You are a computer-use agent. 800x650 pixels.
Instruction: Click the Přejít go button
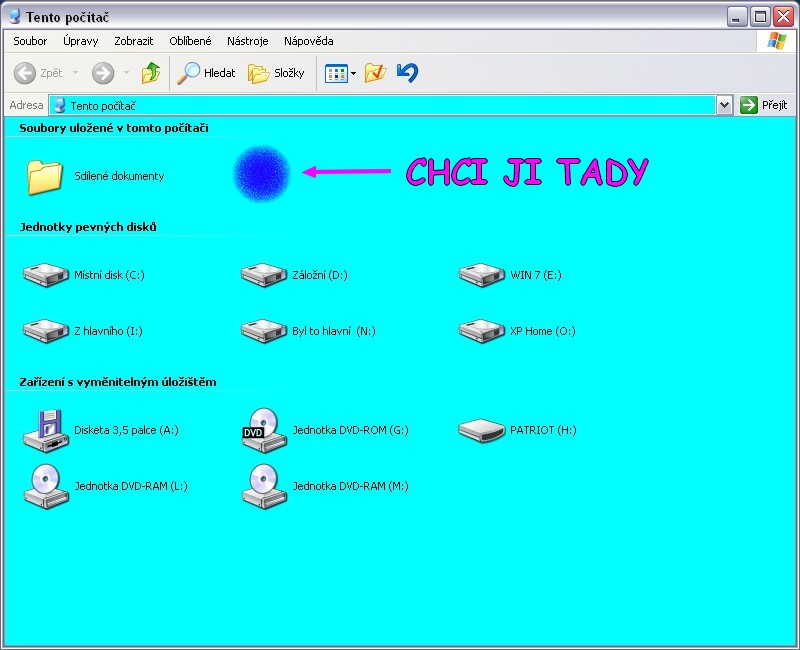(x=764, y=105)
